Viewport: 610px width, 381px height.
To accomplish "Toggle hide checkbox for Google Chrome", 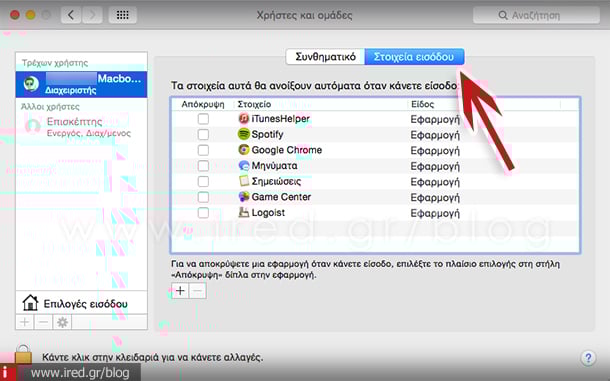I will coord(203,150).
